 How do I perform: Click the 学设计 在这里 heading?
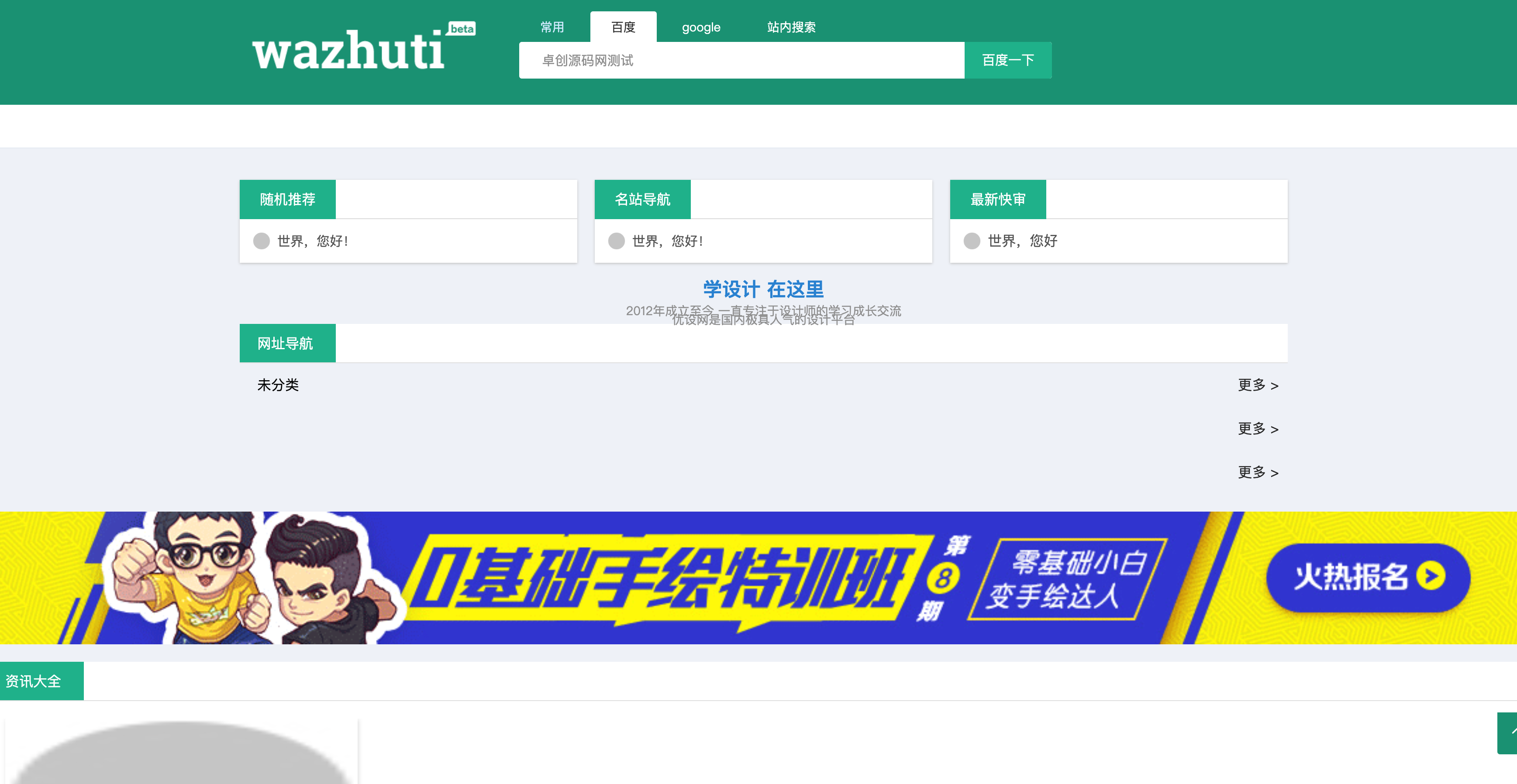pyautogui.click(x=763, y=289)
